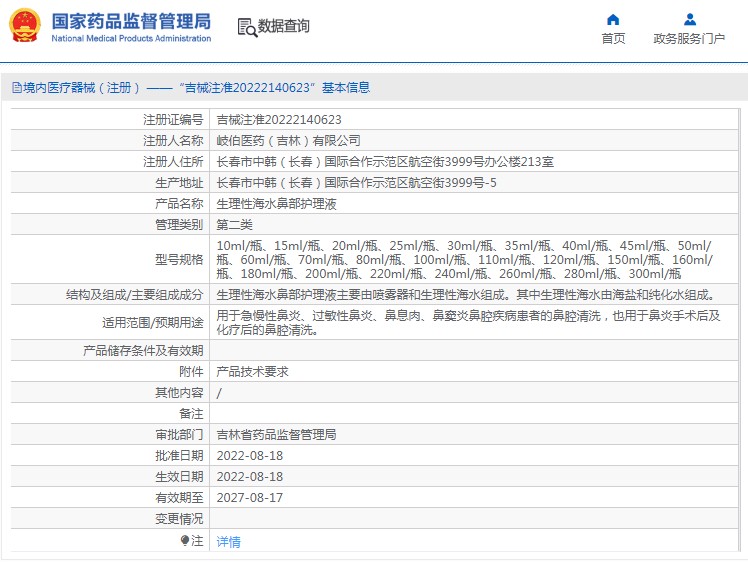Image resolution: width=748 pixels, height=565 pixels.
Task: Click approval department 吉林省药品监督管理局
Action: pyautogui.click(x=276, y=435)
